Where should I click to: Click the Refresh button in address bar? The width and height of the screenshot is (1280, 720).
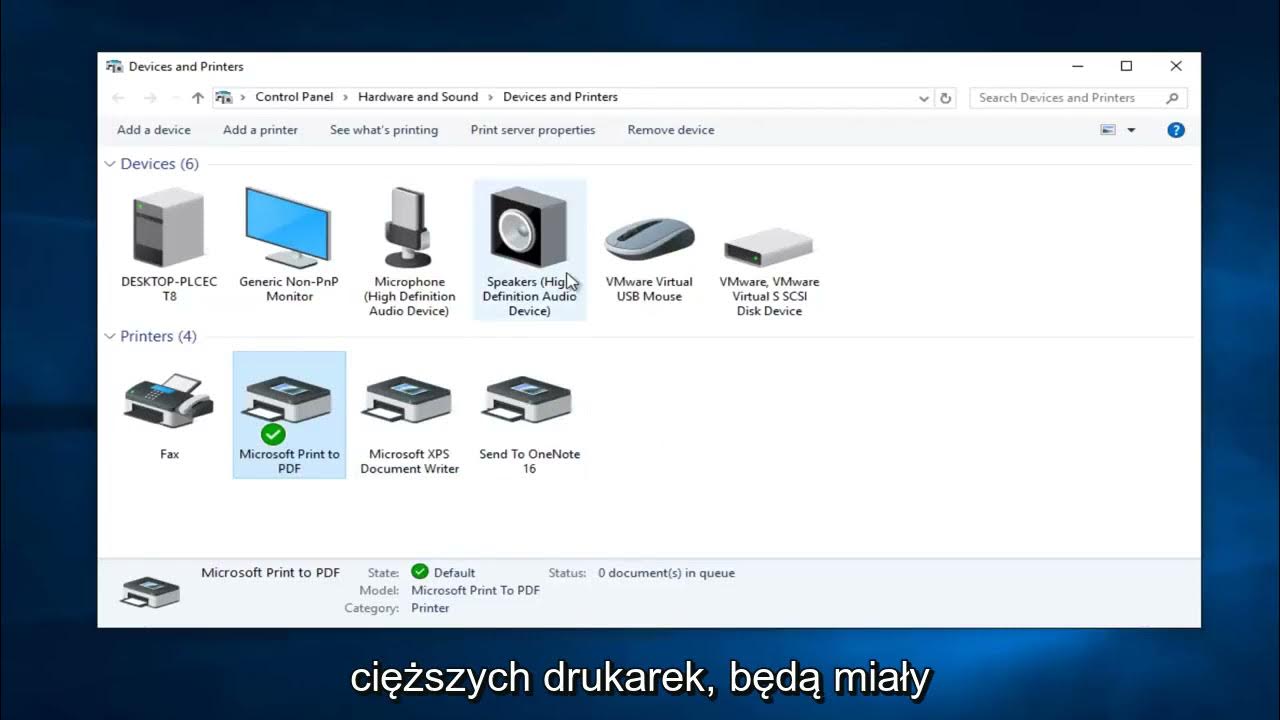click(x=946, y=98)
